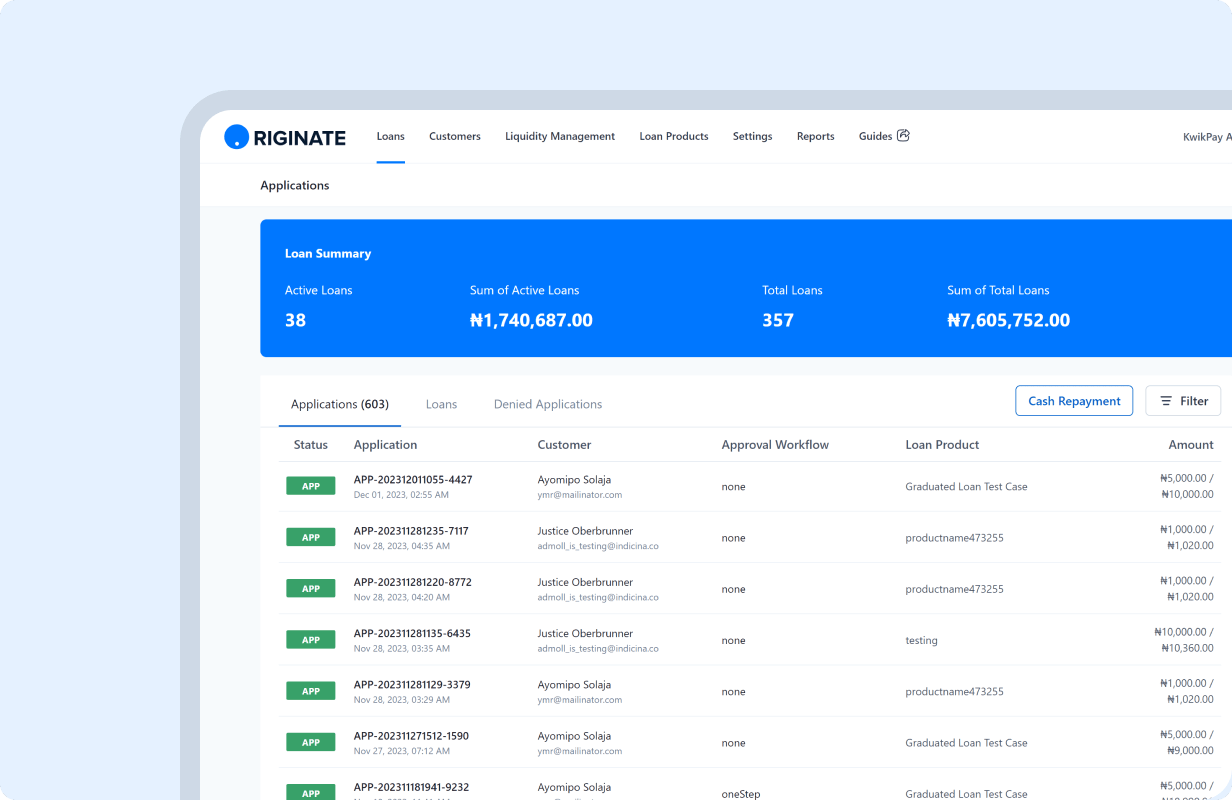Screen dimensions: 1232x800
Task: Click the Filter lines icon
Action: [x=1166, y=401]
